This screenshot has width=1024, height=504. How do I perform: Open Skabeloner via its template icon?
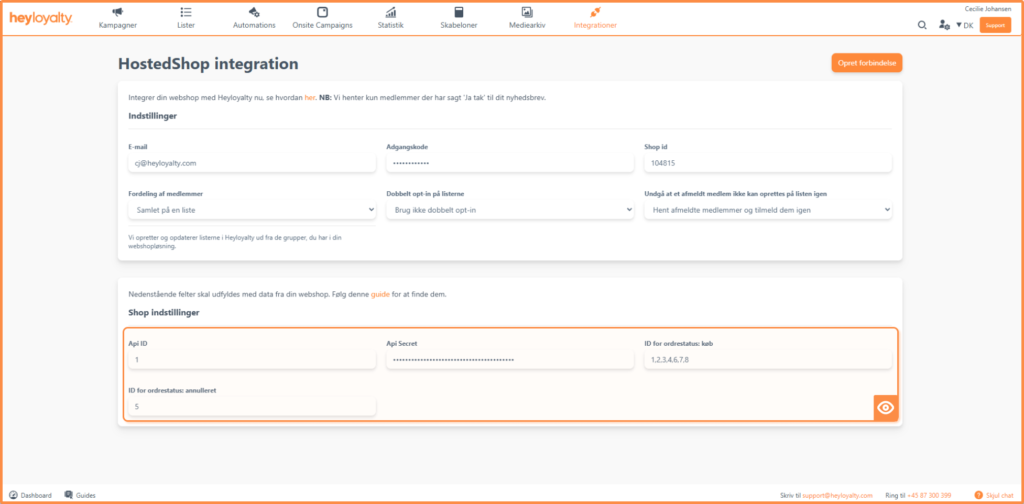pos(459,12)
